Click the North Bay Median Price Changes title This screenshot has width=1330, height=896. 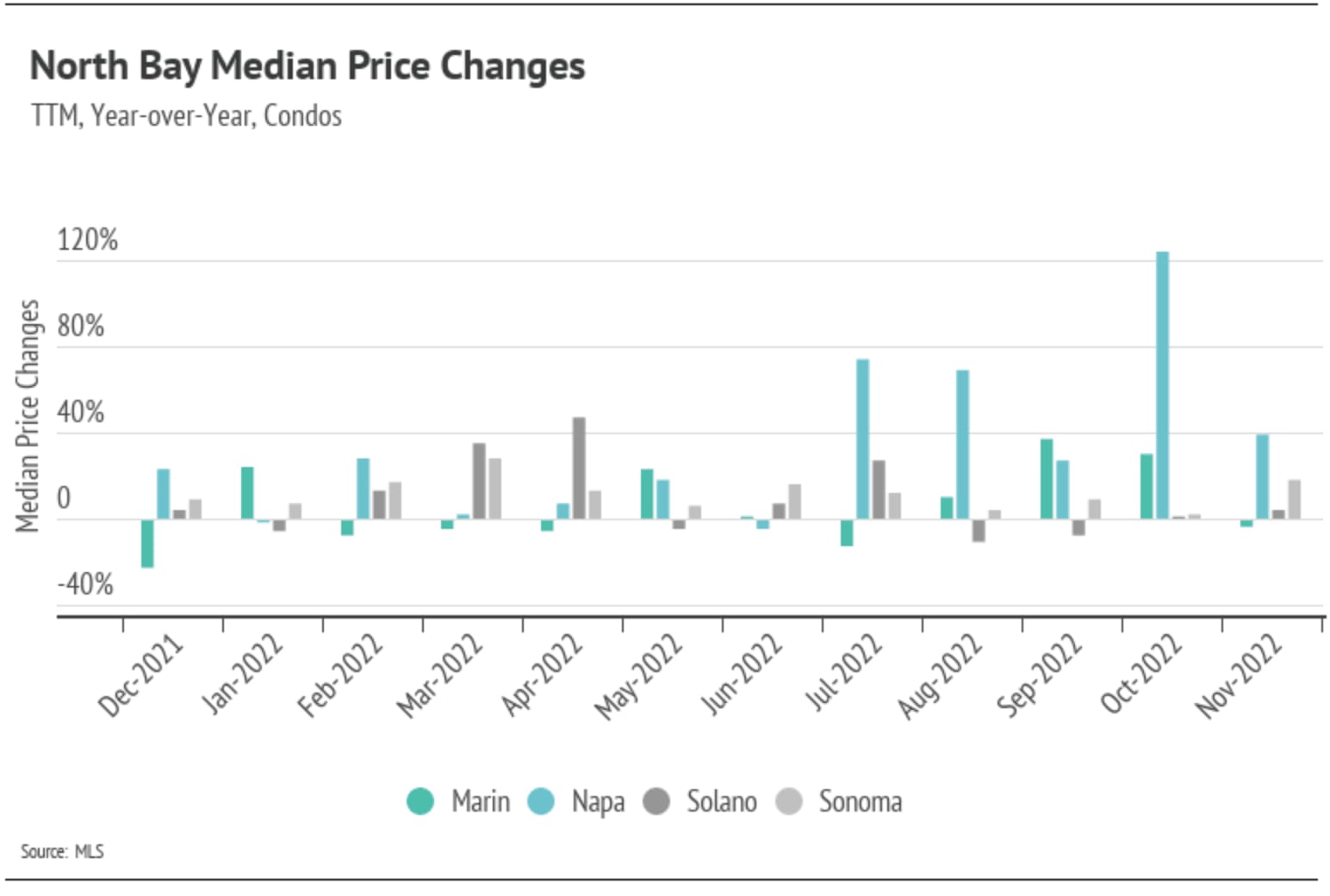point(308,66)
